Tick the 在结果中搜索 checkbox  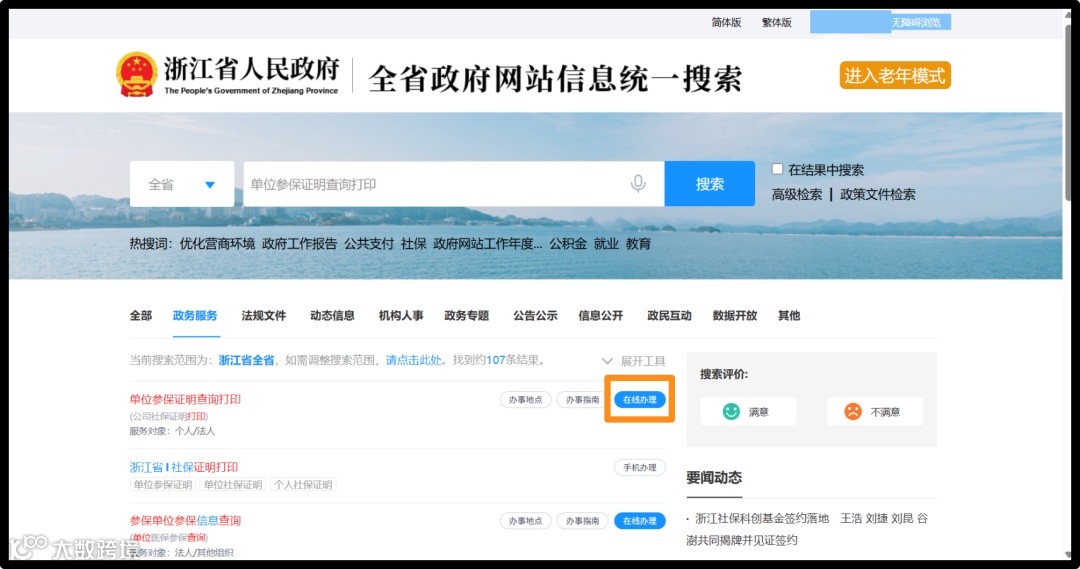[x=777, y=169]
